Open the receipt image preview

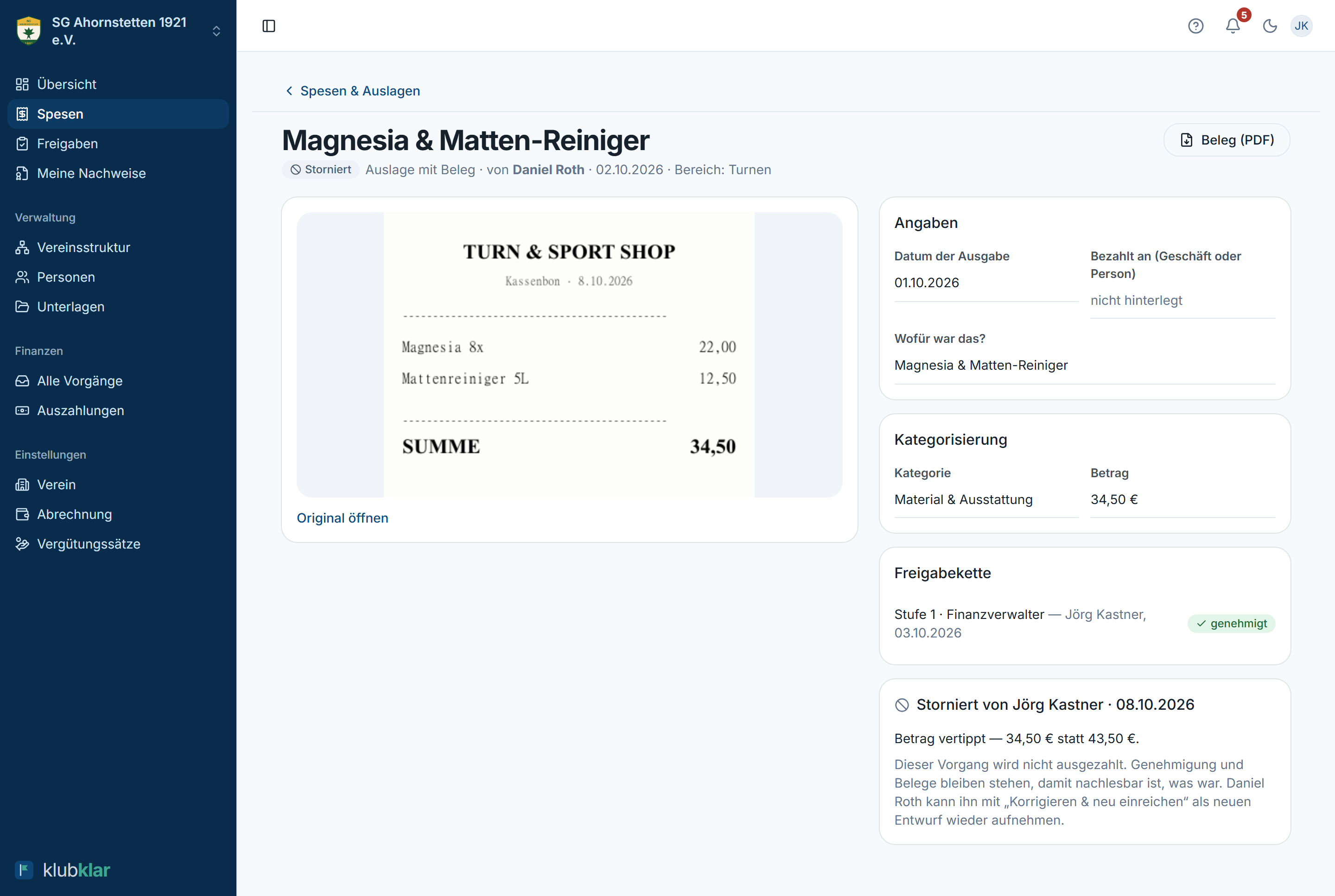[569, 355]
